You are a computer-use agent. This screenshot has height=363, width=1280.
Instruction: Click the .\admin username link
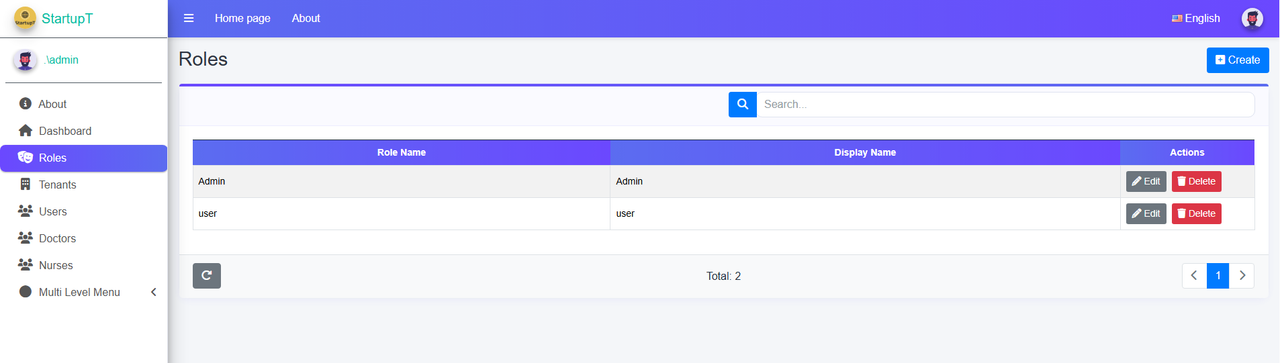click(x=62, y=60)
